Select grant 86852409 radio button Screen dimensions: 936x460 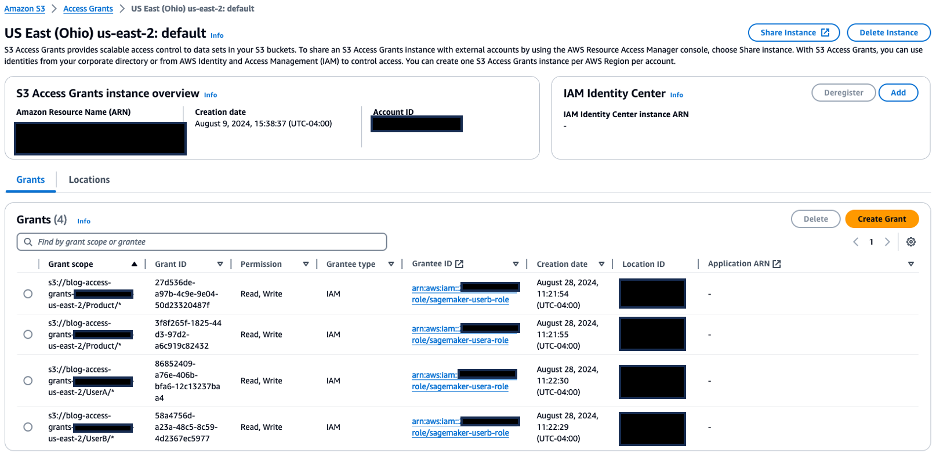click(27, 381)
